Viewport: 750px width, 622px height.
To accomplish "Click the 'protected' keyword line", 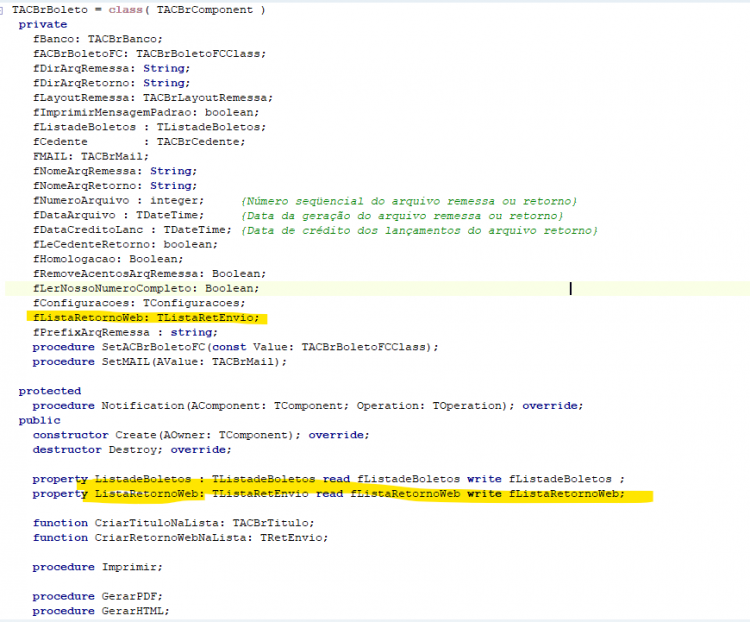I will click(x=50, y=391).
